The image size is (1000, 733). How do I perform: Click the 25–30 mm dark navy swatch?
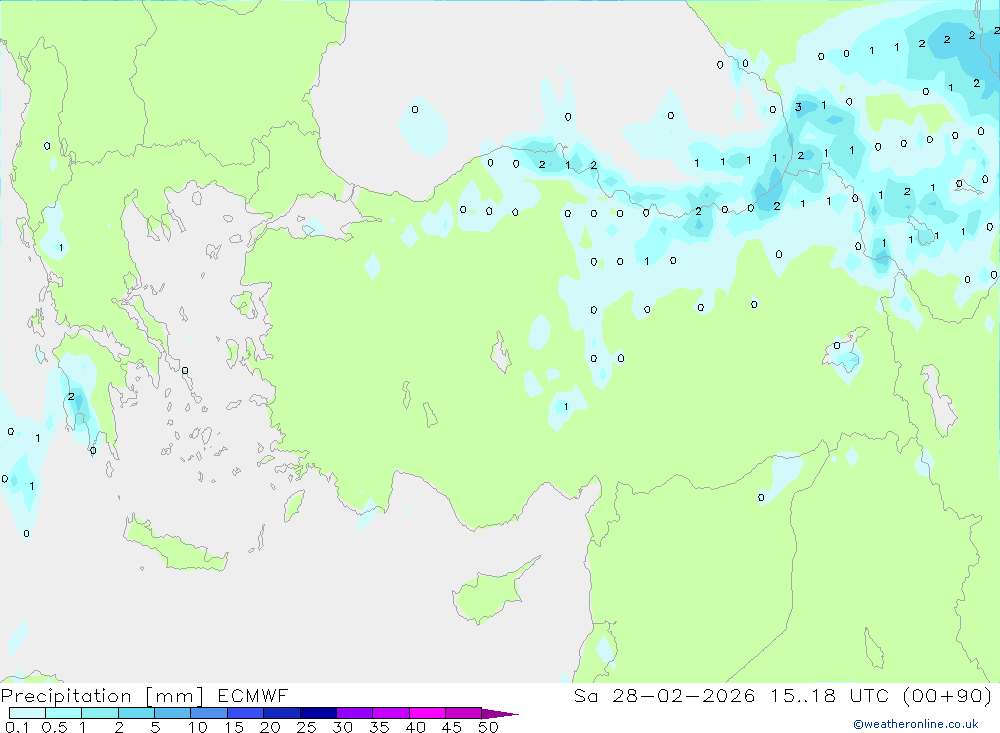coord(318,713)
